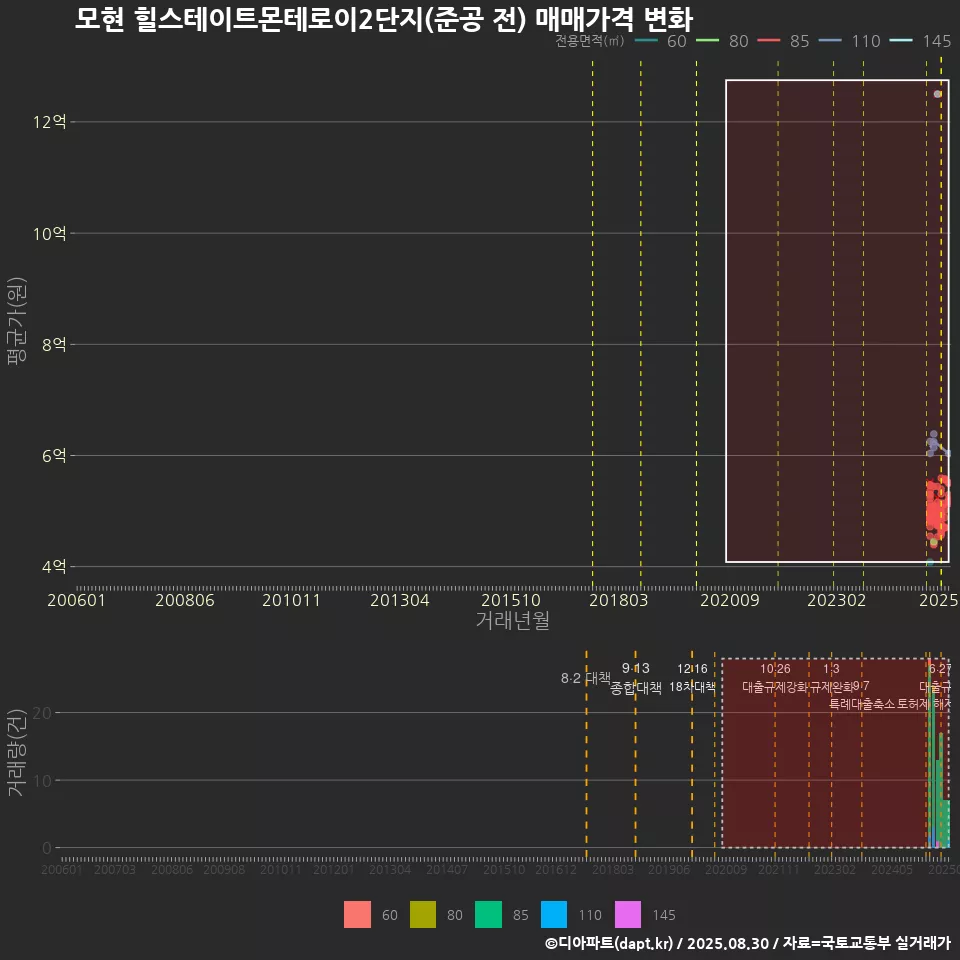Click the 6억 y-axis label
The height and width of the screenshot is (960, 960).
54,456
